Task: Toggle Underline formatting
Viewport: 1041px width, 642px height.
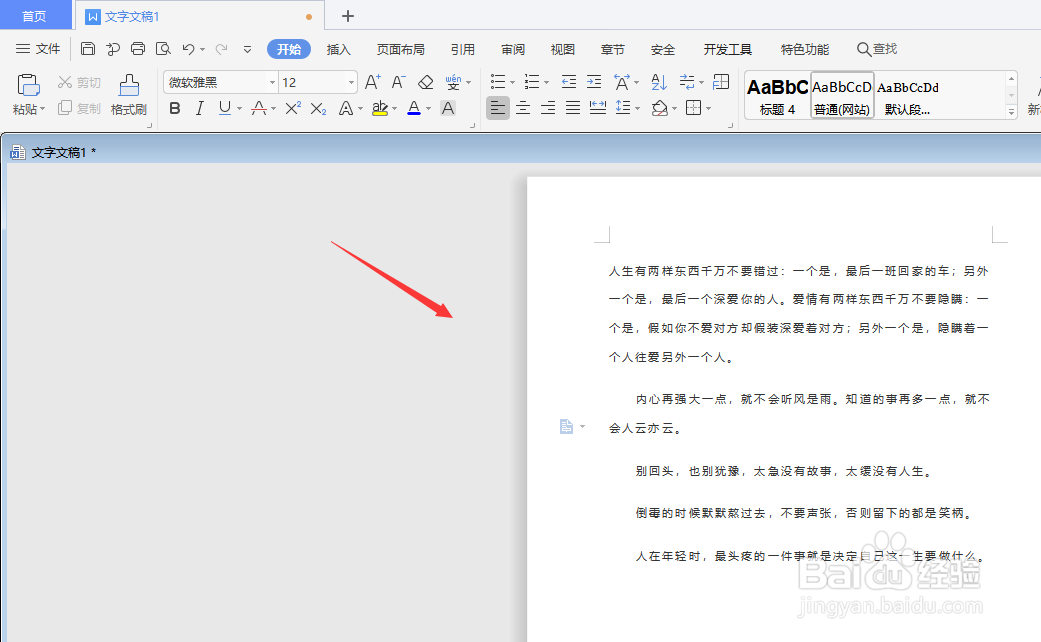Action: coord(225,108)
